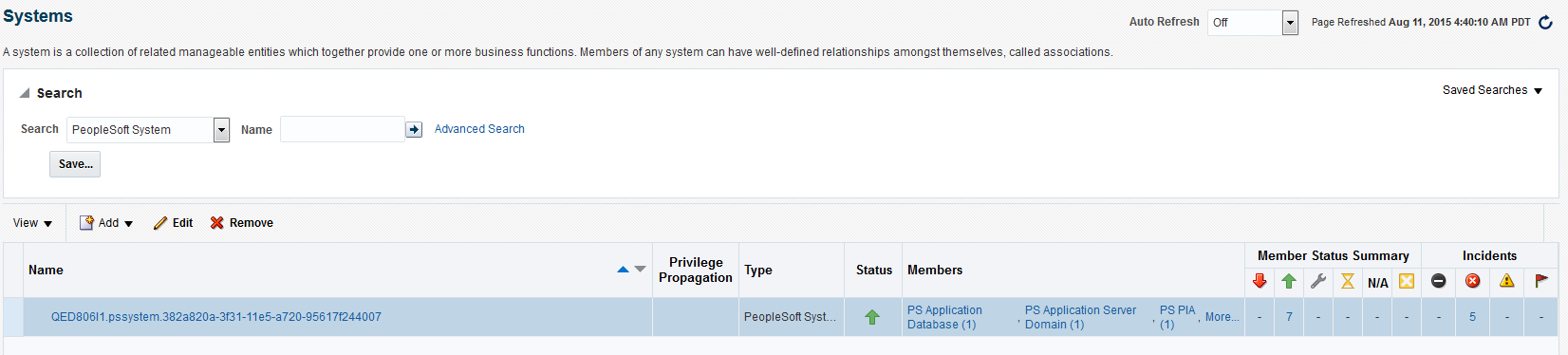The width and height of the screenshot is (1568, 355).
Task: Select the row selector for QED806I1 system
Action: 13,317
